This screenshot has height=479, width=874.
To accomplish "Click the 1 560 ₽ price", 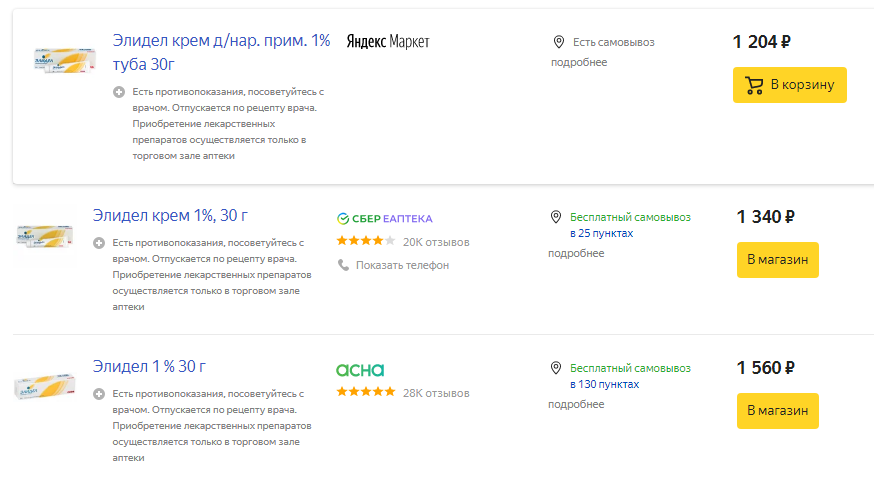I will [765, 368].
